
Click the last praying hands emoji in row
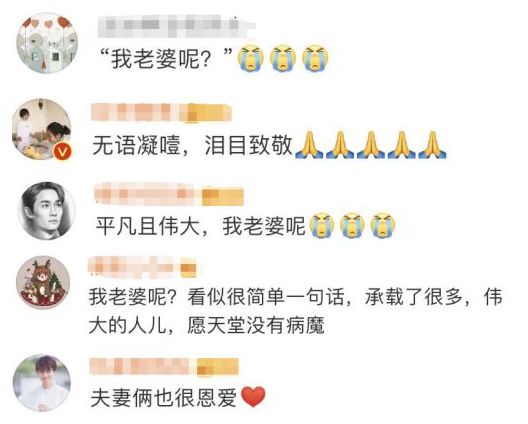coord(432,145)
